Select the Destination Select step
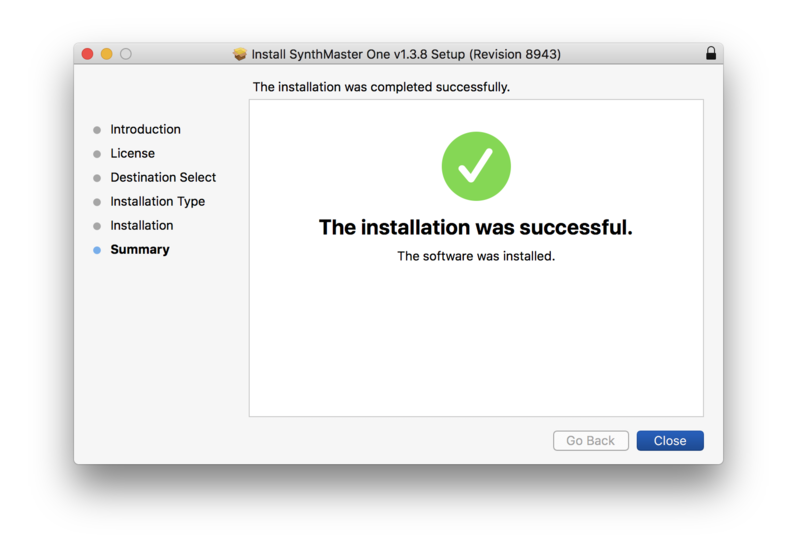 tap(163, 177)
